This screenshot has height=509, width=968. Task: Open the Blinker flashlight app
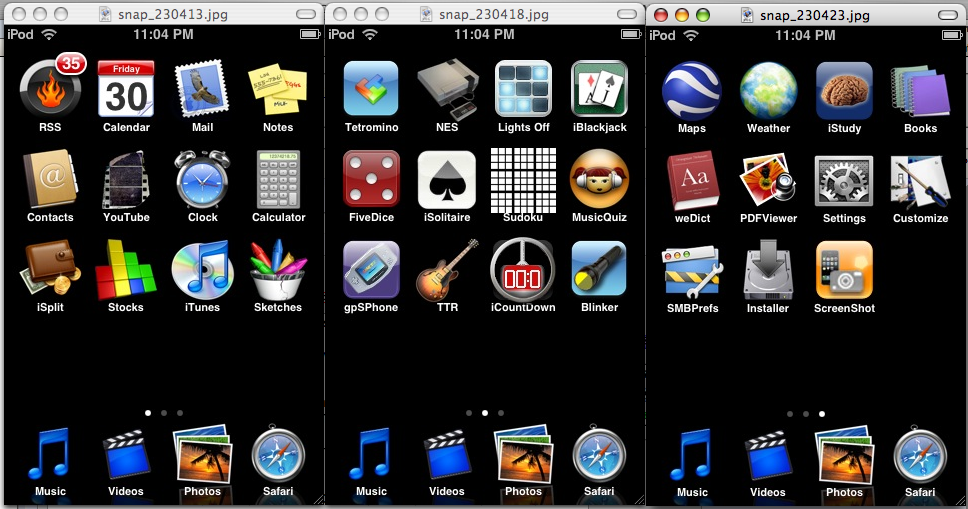599,269
